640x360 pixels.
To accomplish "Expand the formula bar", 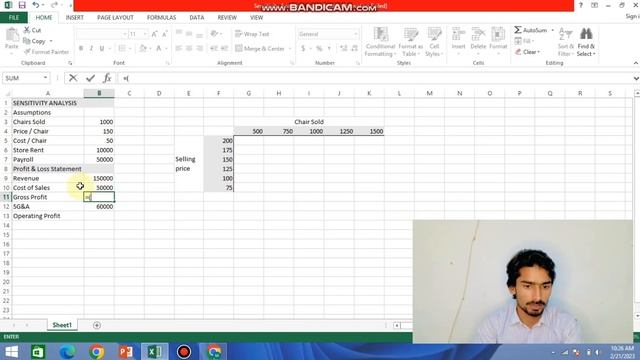I will pos(636,78).
